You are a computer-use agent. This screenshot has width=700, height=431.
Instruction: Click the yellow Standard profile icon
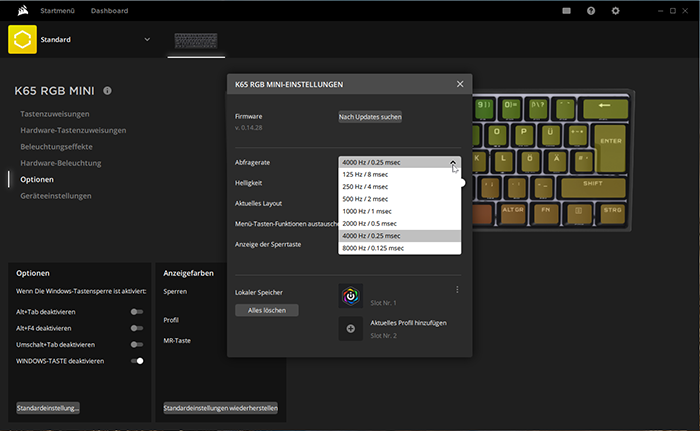(x=22, y=39)
